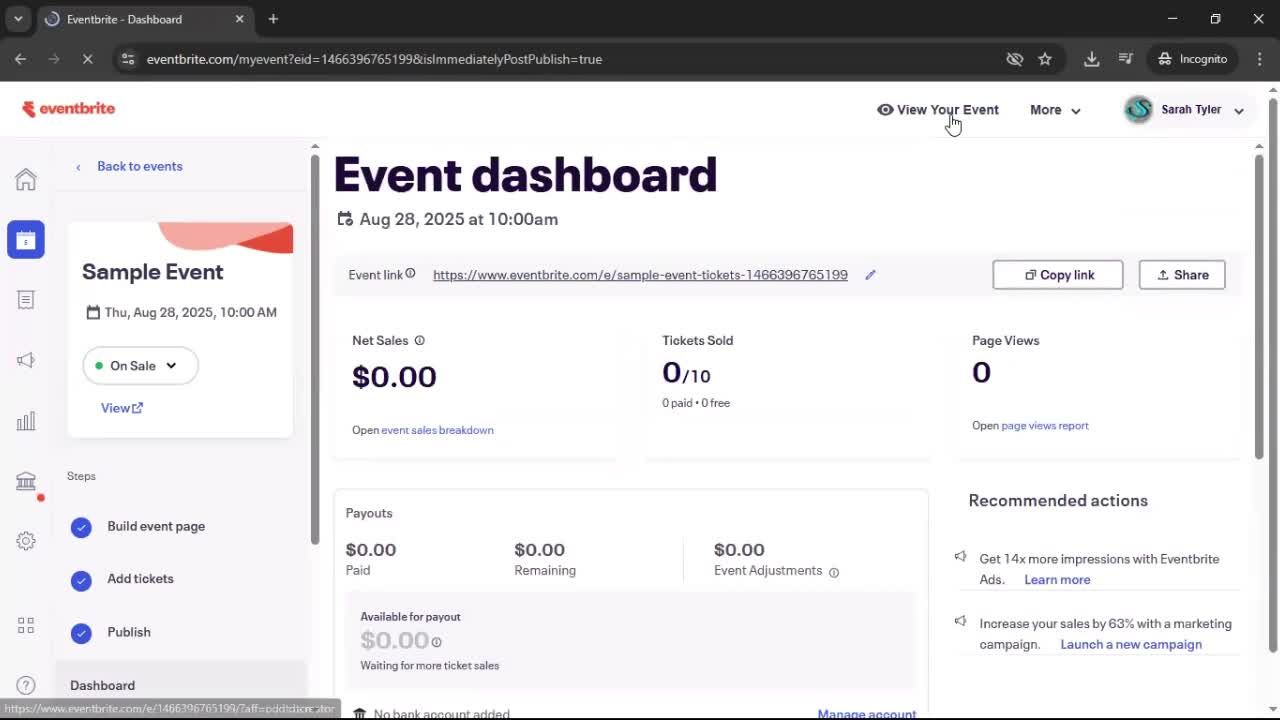Open the browser tab search dropdown

[x=18, y=19]
